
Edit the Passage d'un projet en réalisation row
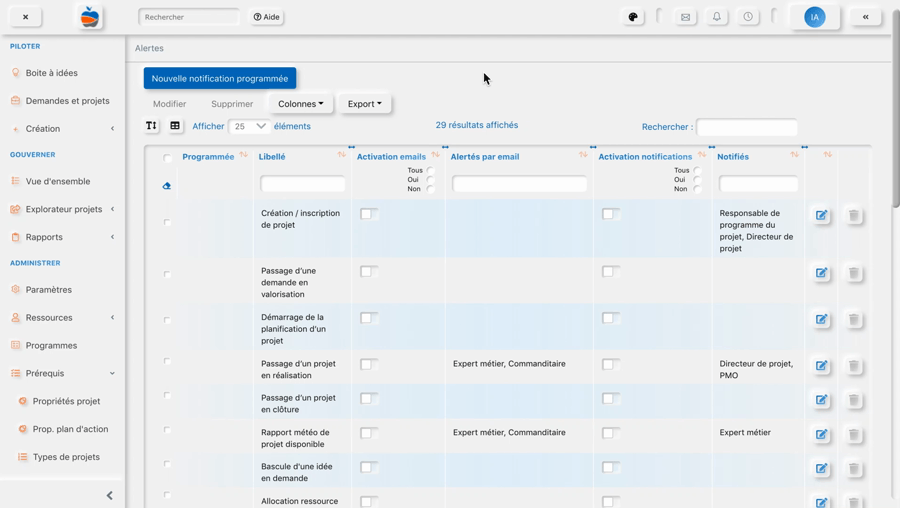point(821,366)
